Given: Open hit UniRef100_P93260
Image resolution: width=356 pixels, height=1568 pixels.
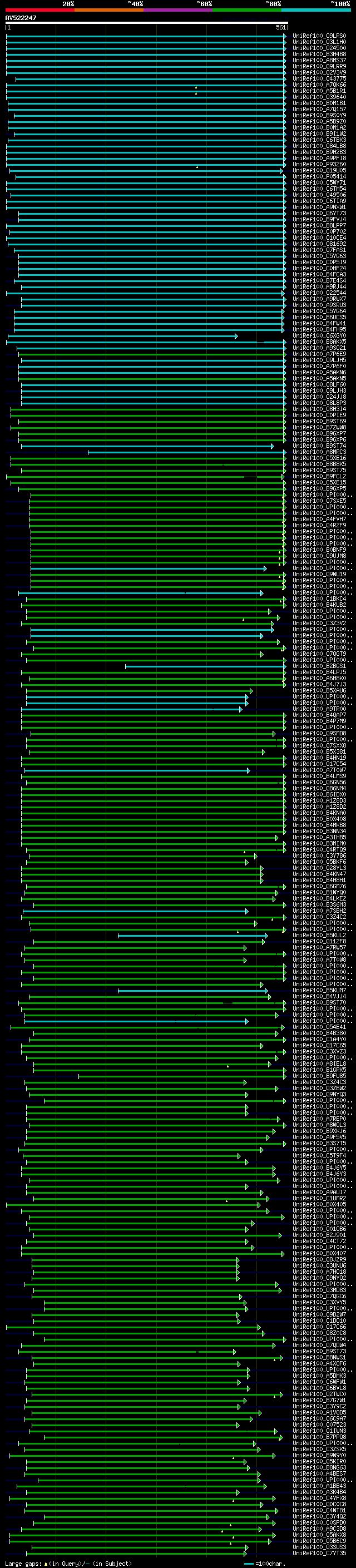Looking at the screenshot, I should point(319,164).
